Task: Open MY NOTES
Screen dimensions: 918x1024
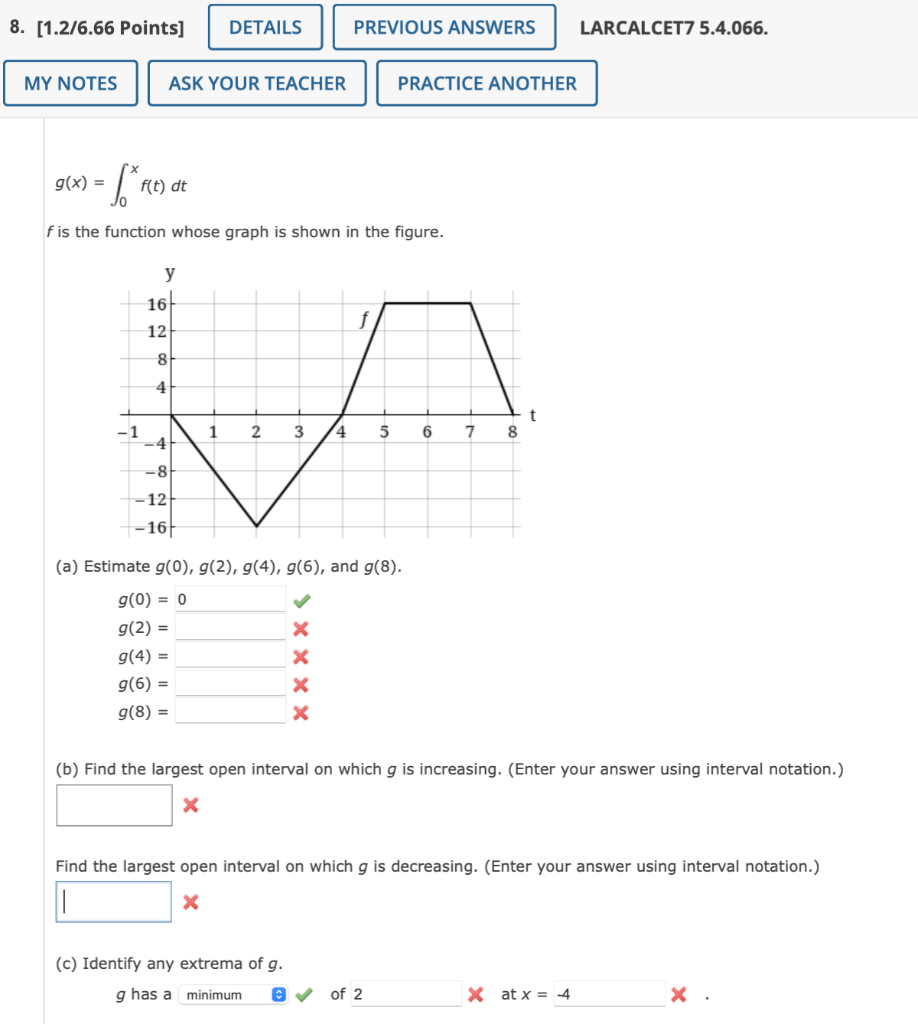Action: pyautogui.click(x=70, y=83)
